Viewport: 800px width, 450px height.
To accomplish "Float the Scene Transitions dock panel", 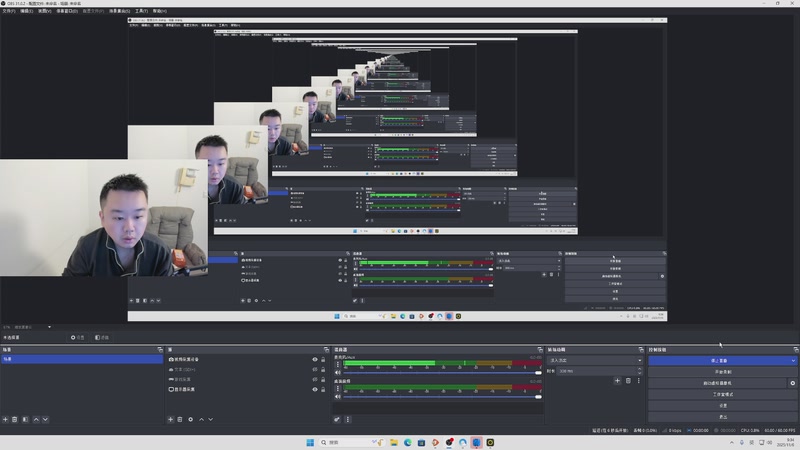I will (641, 349).
